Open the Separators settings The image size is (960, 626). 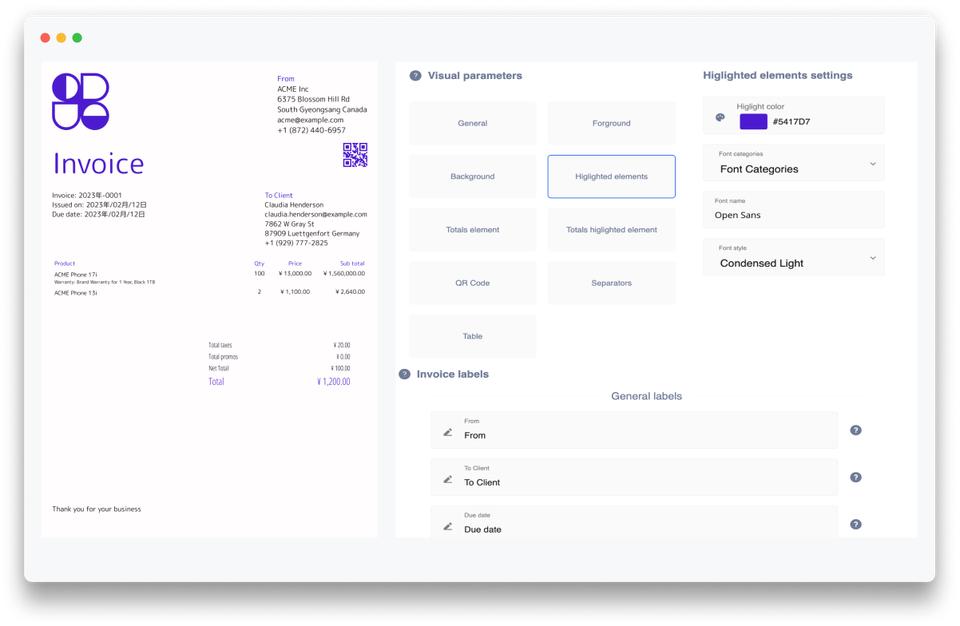(x=611, y=282)
